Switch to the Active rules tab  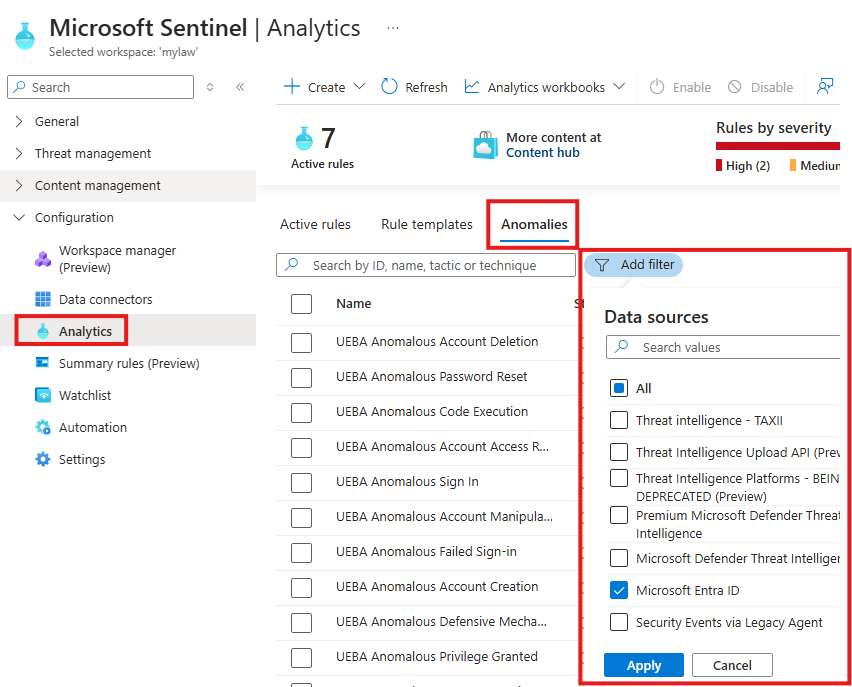point(315,224)
